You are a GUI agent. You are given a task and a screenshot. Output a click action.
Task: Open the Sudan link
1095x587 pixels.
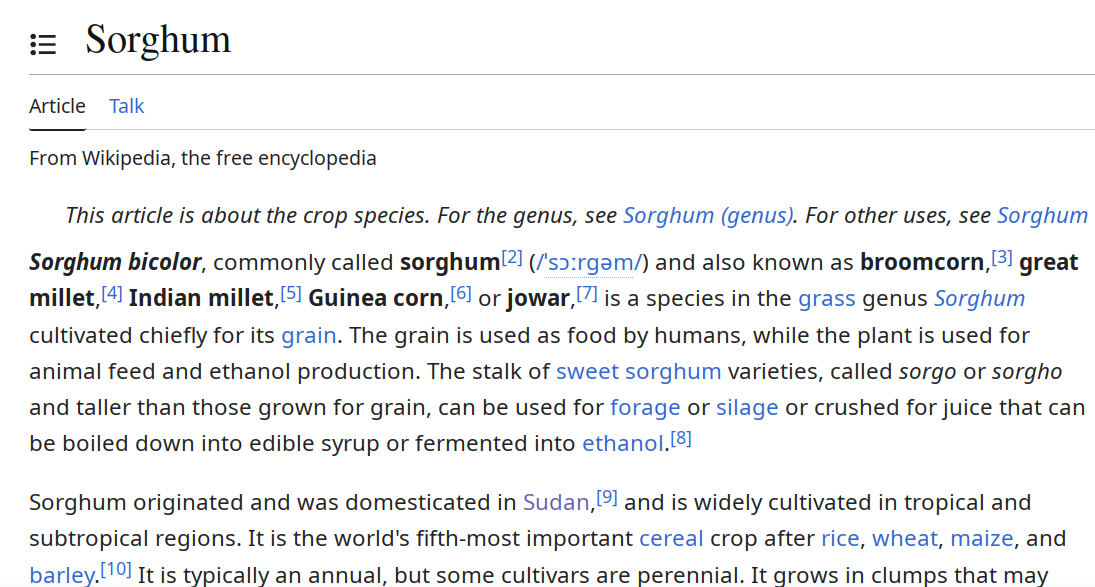click(x=558, y=502)
